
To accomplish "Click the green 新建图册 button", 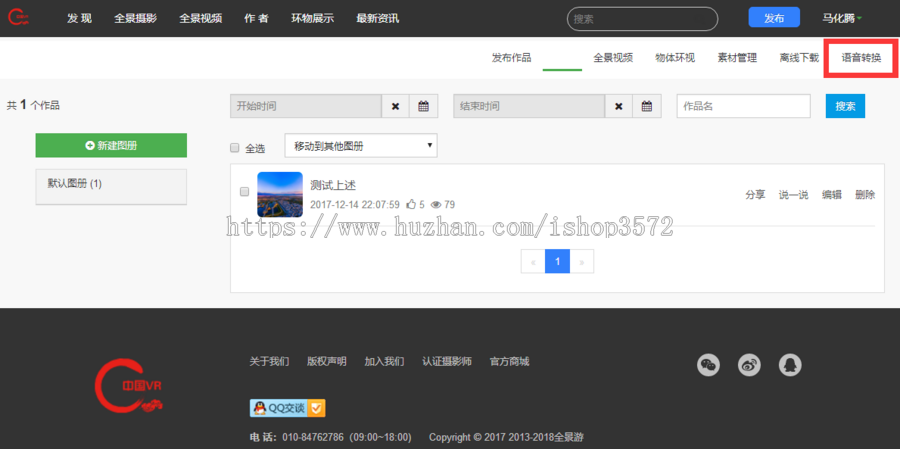I will pos(111,145).
